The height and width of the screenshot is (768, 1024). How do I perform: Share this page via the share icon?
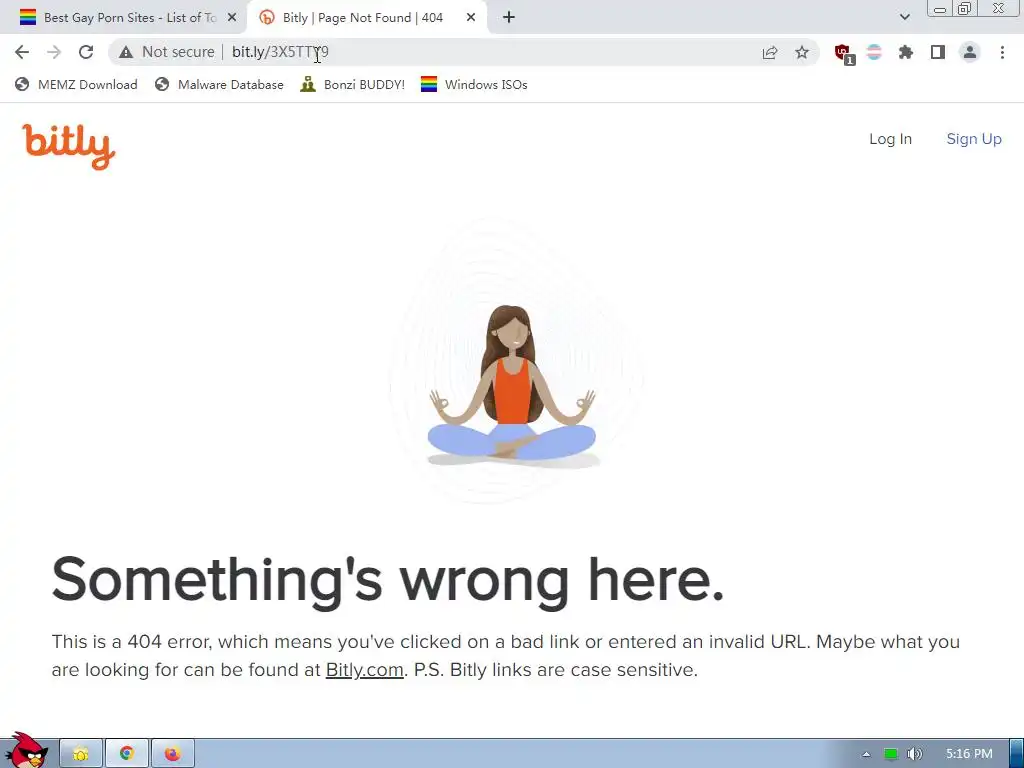click(x=770, y=52)
